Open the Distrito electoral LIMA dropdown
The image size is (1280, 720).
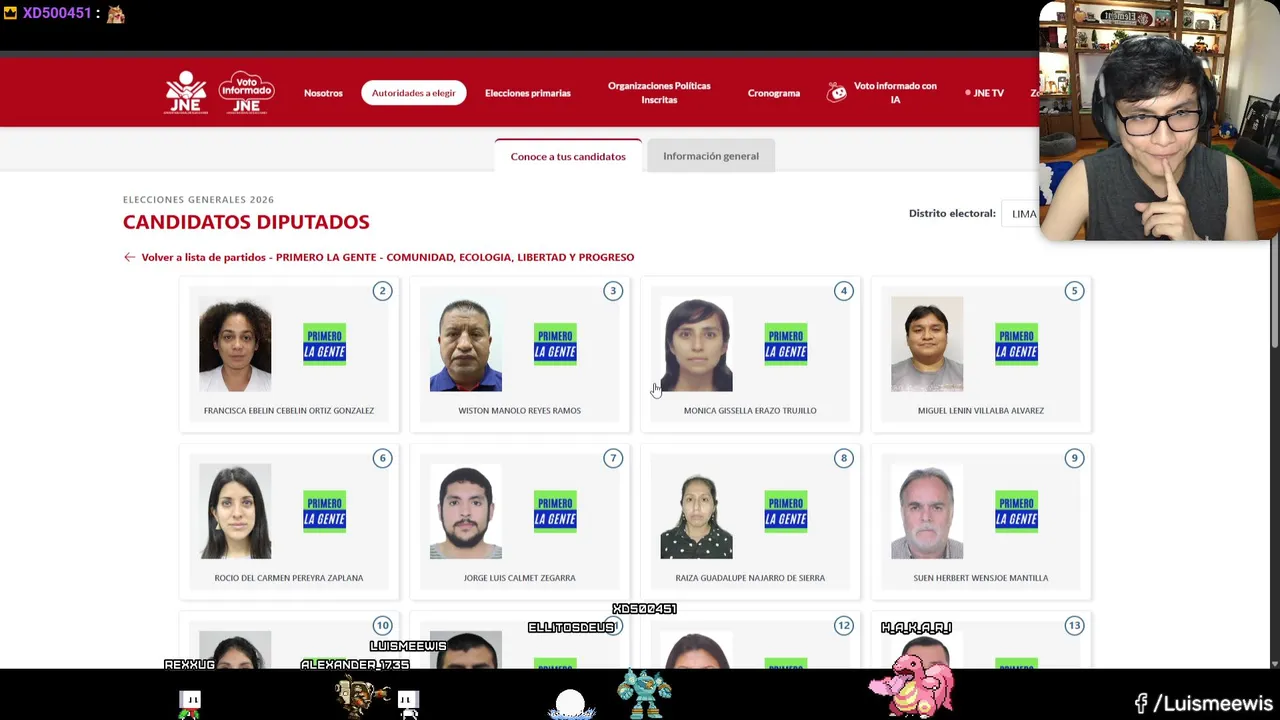1020,213
